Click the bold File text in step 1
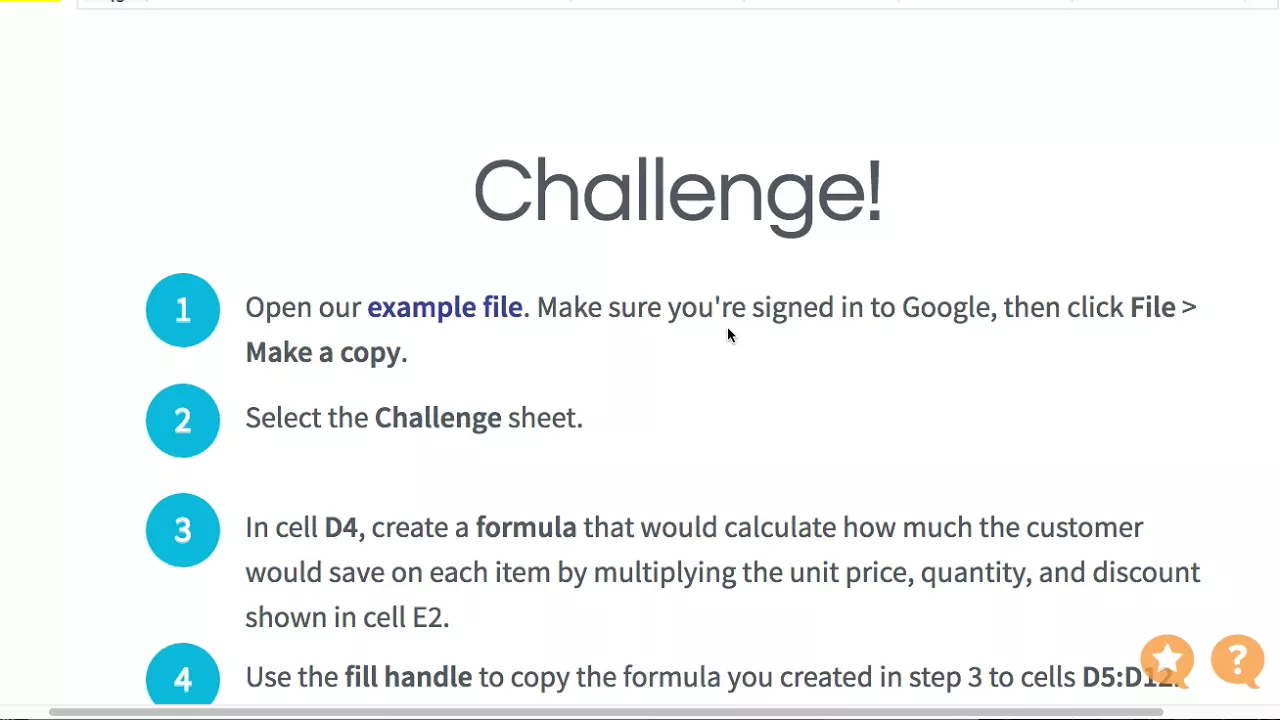The height and width of the screenshot is (720, 1280). point(1153,307)
